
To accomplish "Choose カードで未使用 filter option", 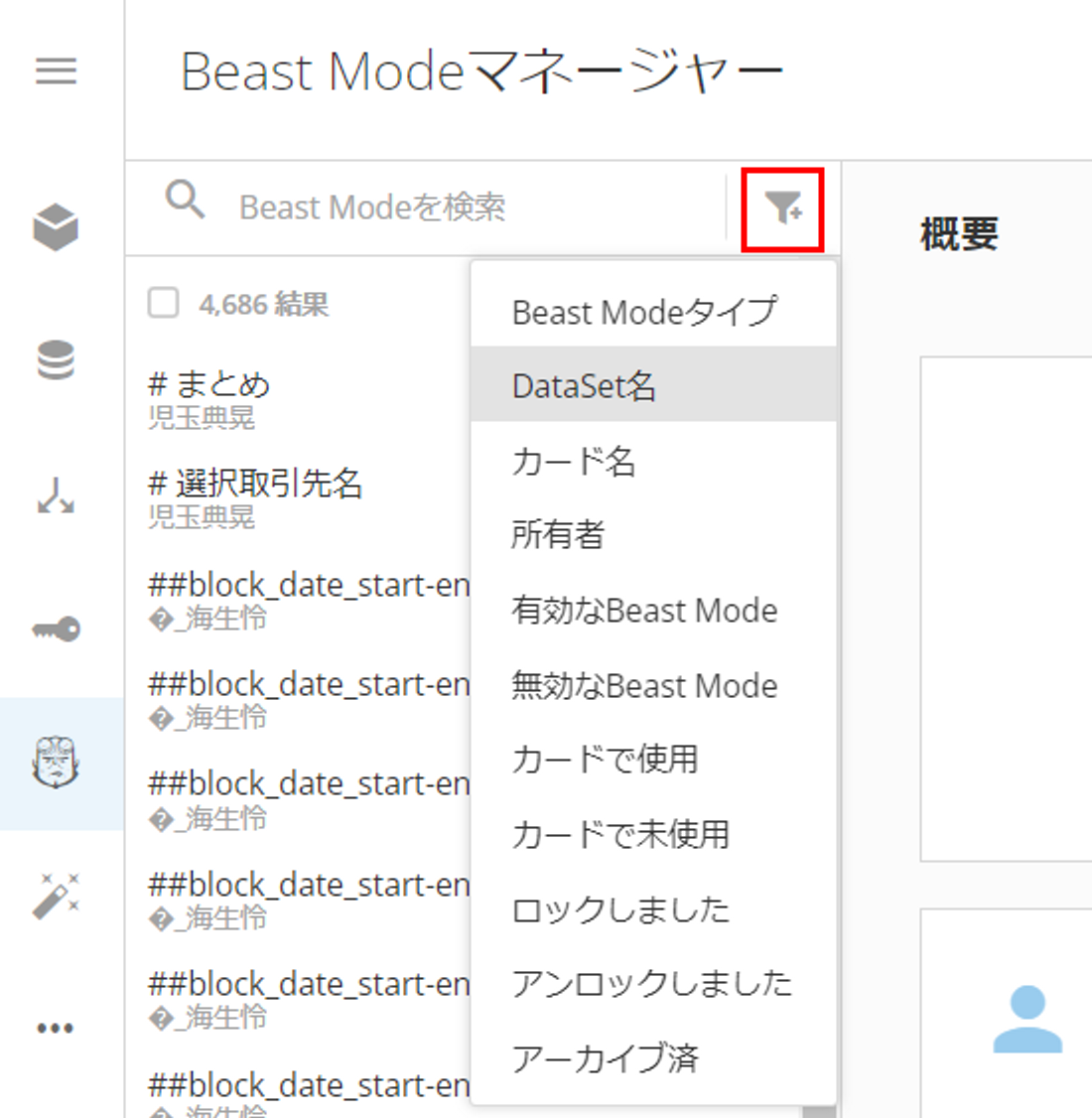I will pos(653,833).
